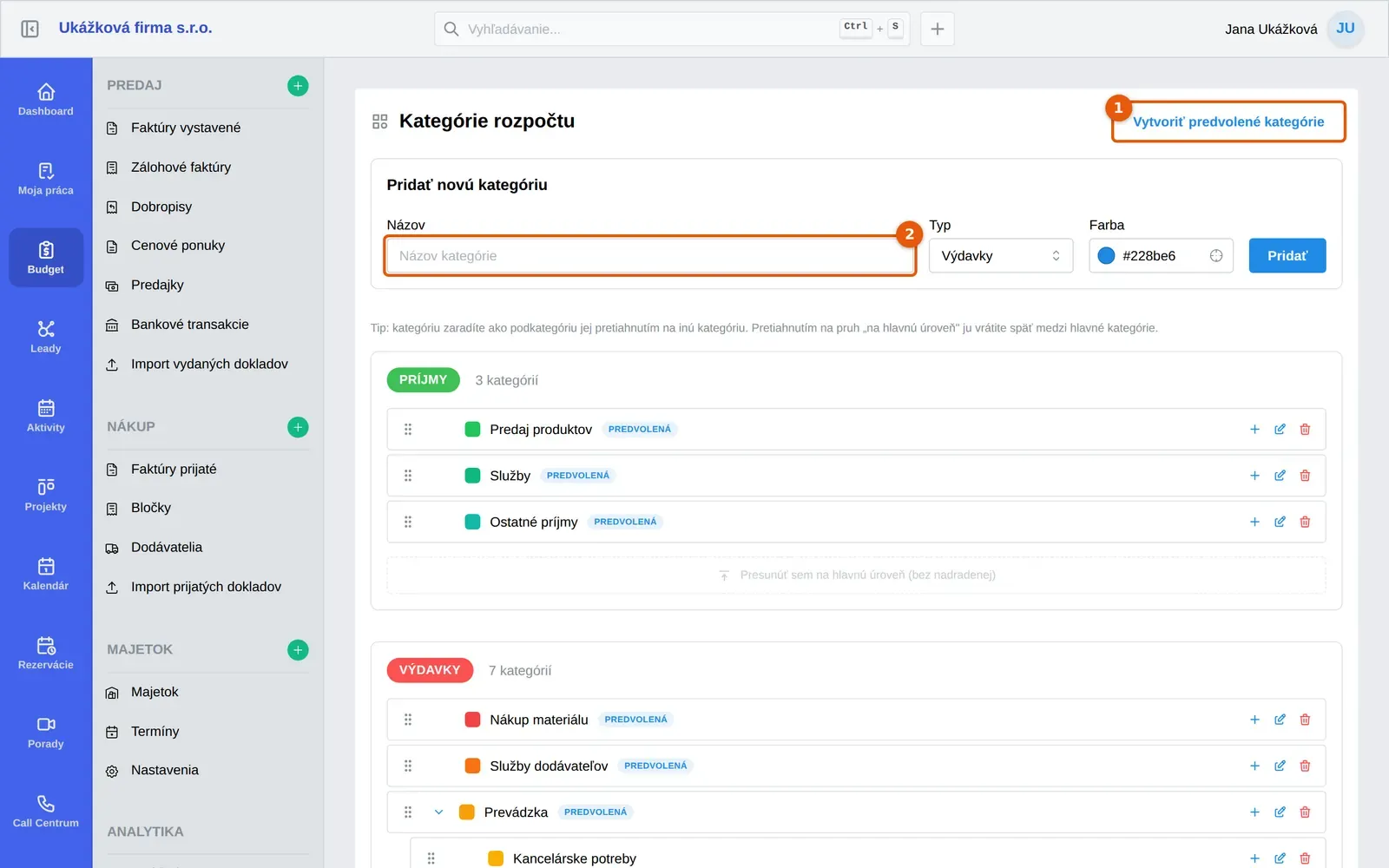1389x868 pixels.
Task: Open Projekty in sidebar
Action: [46, 494]
